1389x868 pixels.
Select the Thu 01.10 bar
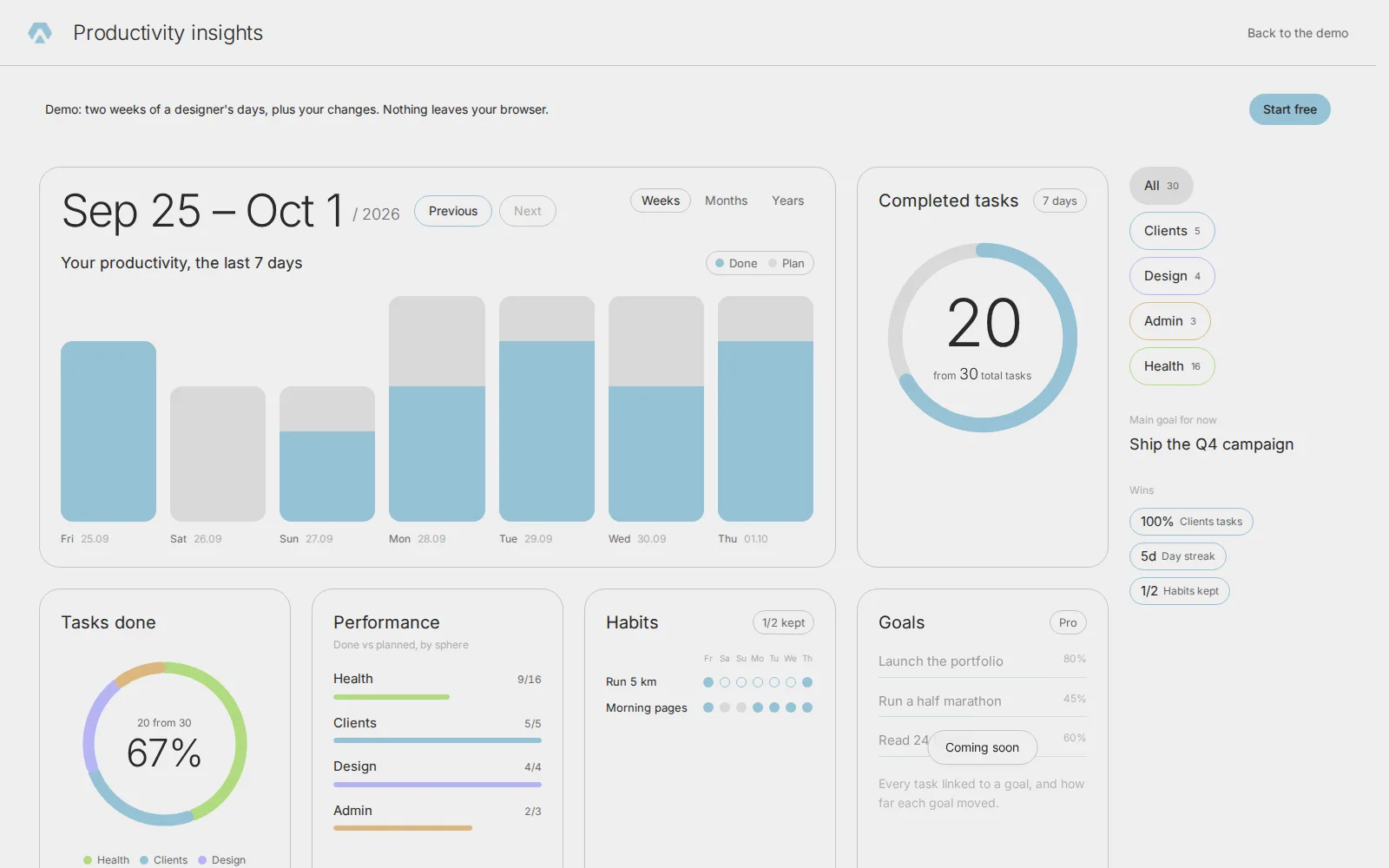click(x=766, y=409)
